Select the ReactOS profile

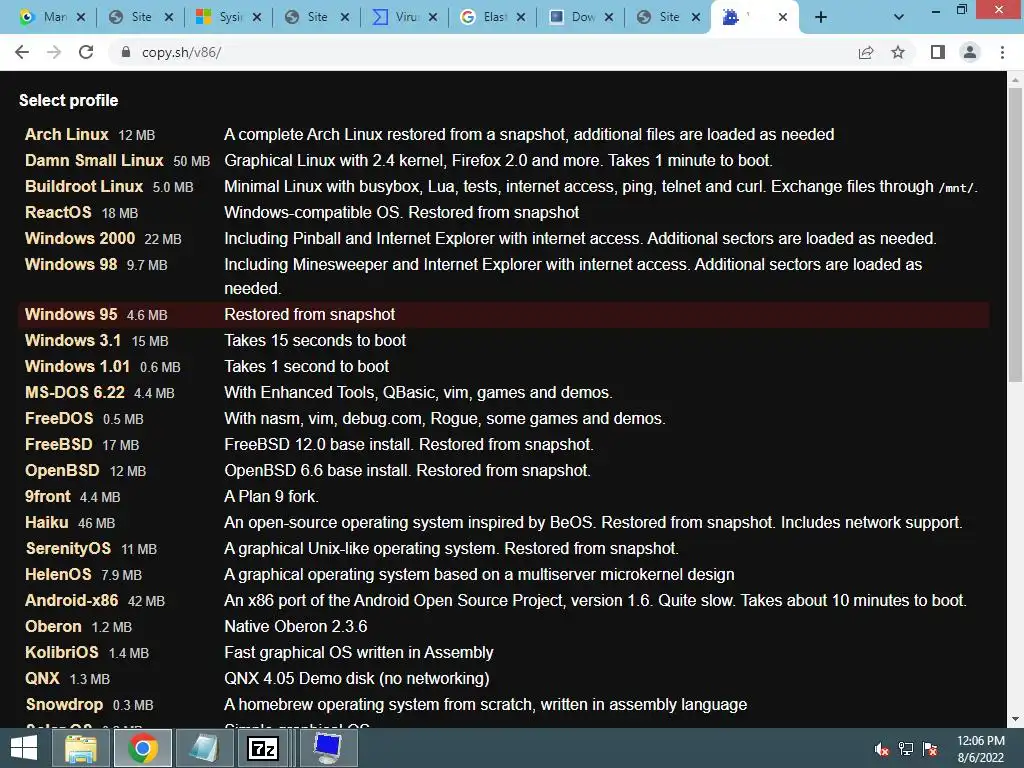click(x=58, y=213)
